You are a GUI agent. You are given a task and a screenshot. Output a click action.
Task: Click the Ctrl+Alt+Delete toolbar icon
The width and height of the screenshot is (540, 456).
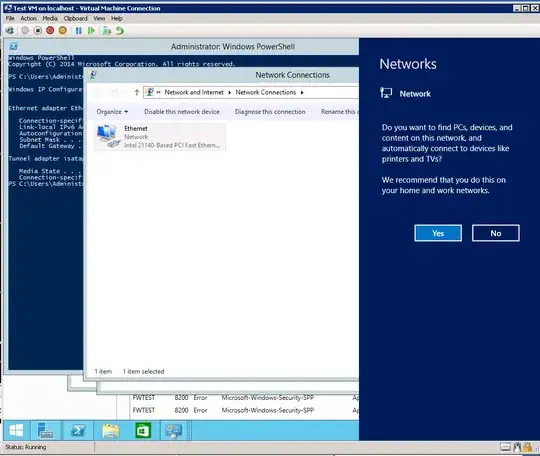(10, 31)
